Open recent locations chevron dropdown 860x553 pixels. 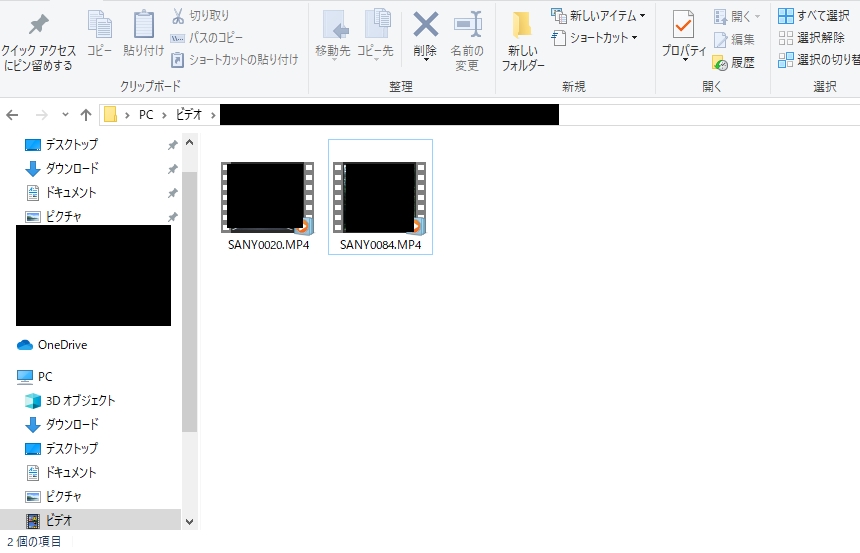pos(65,115)
